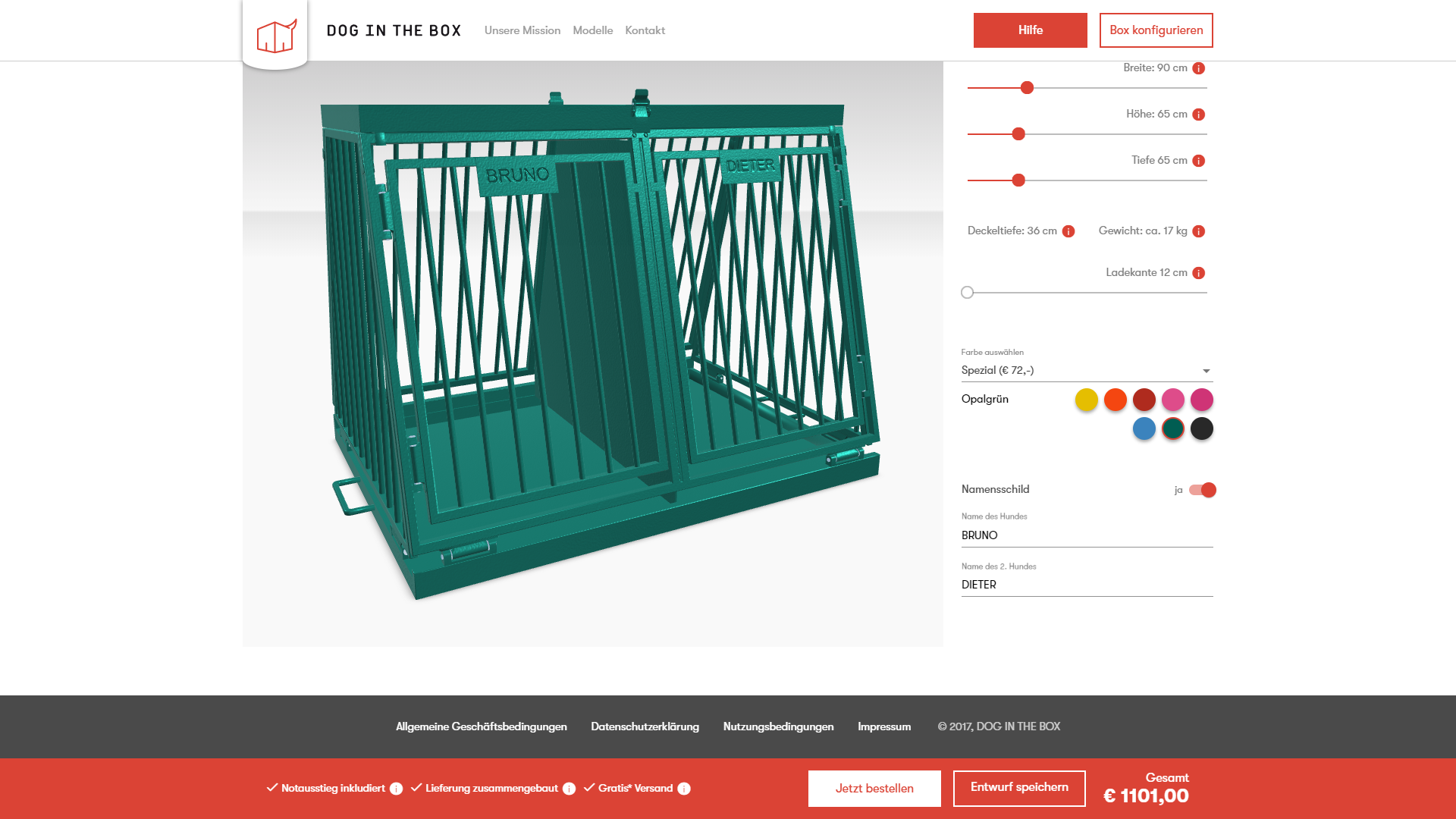The height and width of the screenshot is (819, 1456).
Task: Select the black color option
Action: (x=1201, y=428)
